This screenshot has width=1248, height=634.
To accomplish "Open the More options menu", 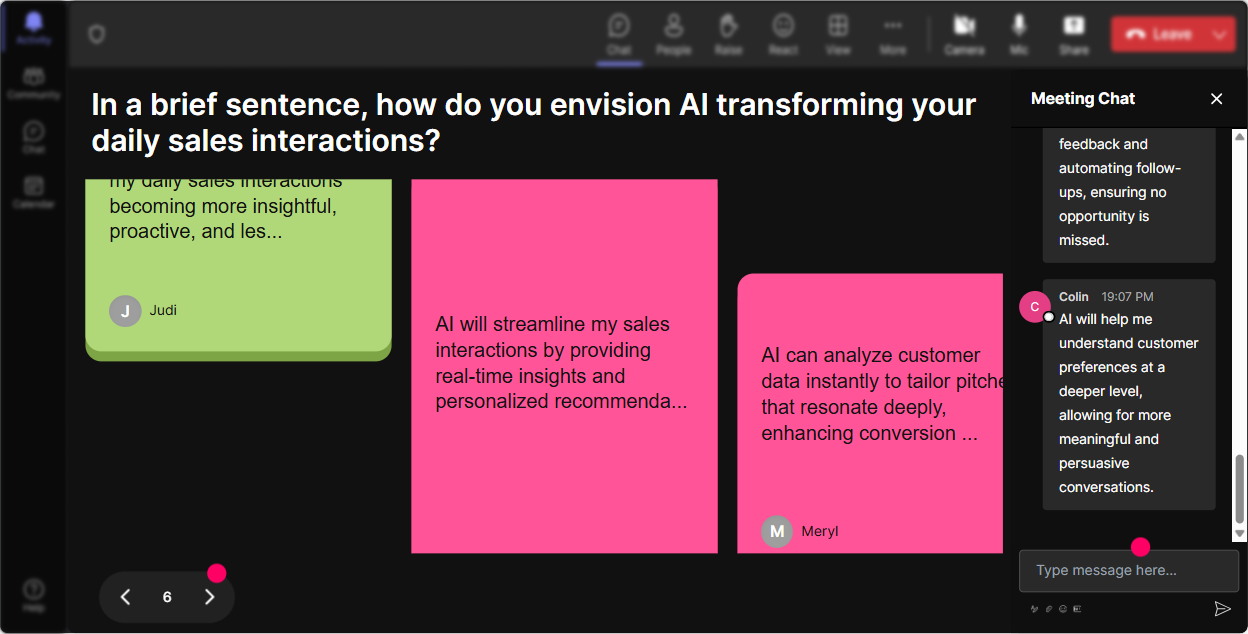I will point(893,34).
